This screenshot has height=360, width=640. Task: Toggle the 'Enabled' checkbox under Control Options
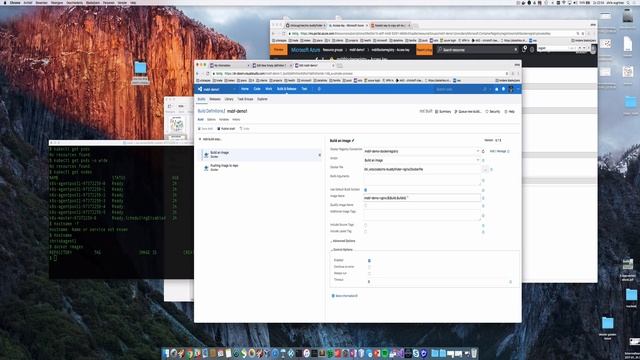(x=369, y=260)
